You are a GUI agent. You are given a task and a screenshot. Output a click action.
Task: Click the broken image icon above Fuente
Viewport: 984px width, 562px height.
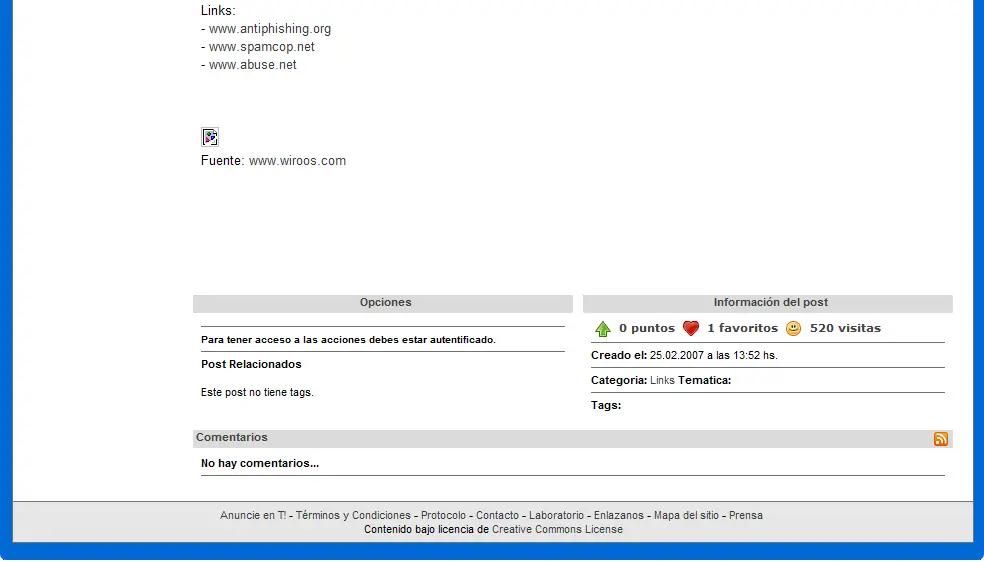(210, 137)
